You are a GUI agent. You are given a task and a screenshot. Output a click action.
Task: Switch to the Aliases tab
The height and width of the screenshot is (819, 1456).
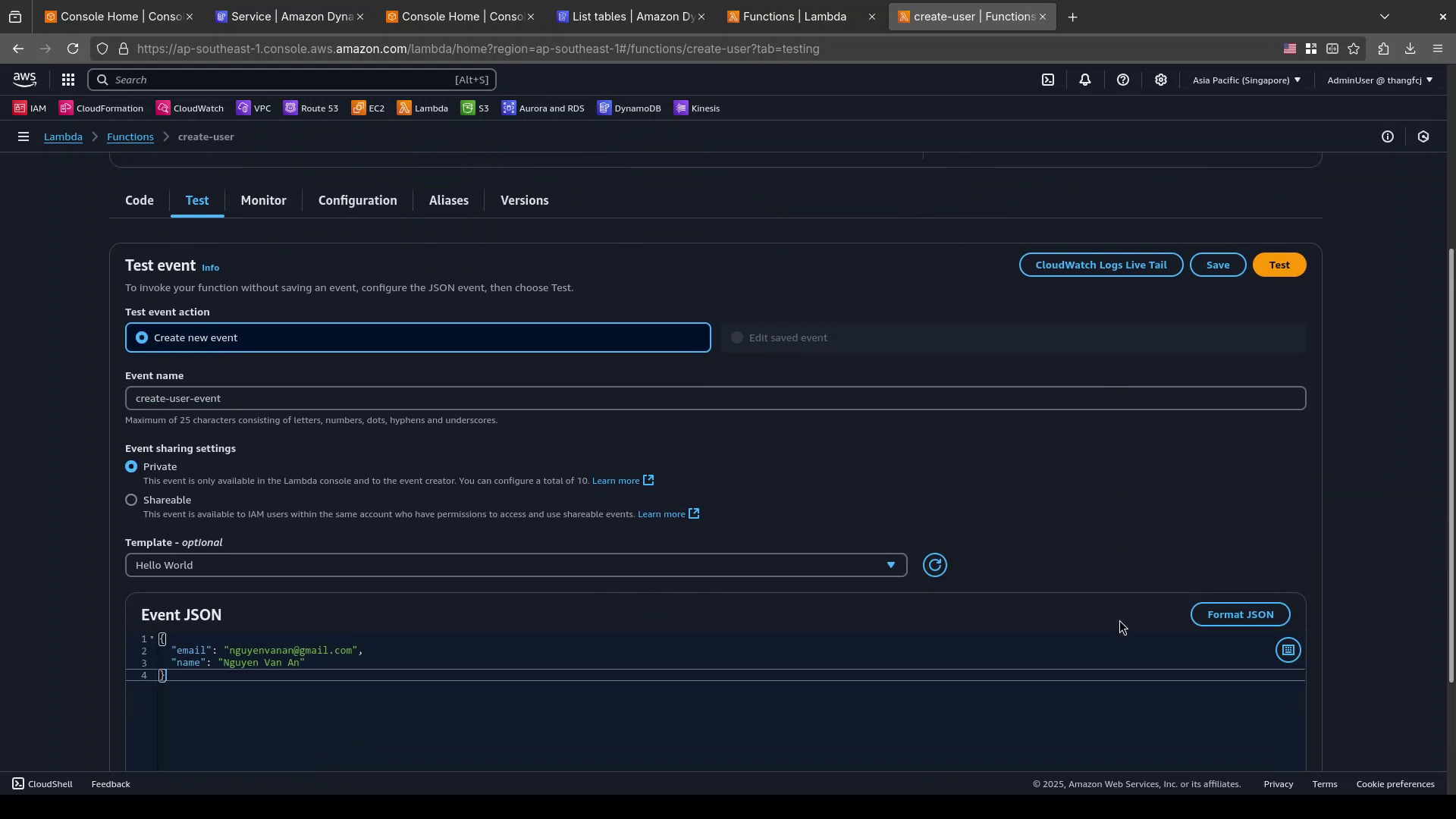click(x=449, y=200)
